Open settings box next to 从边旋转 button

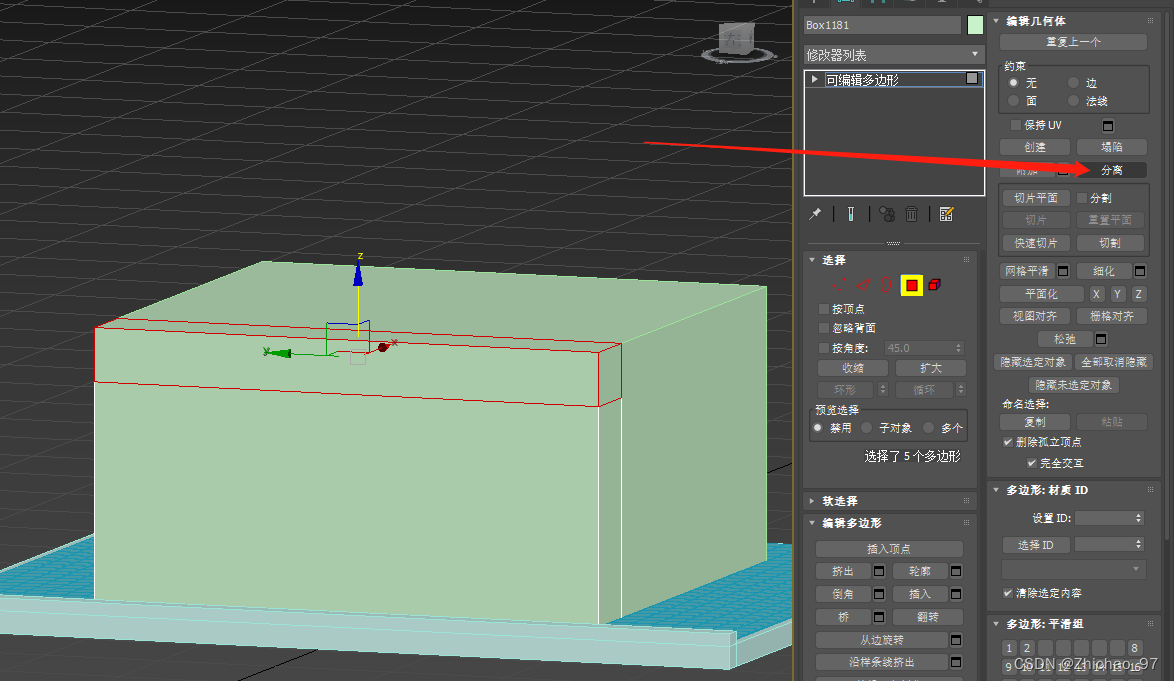[956, 640]
